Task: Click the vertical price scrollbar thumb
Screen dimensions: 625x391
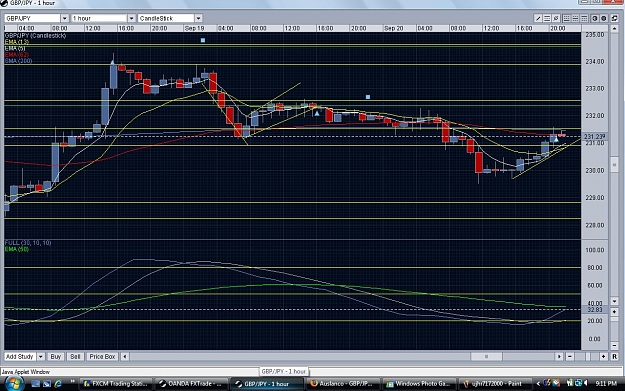Action: point(614,165)
